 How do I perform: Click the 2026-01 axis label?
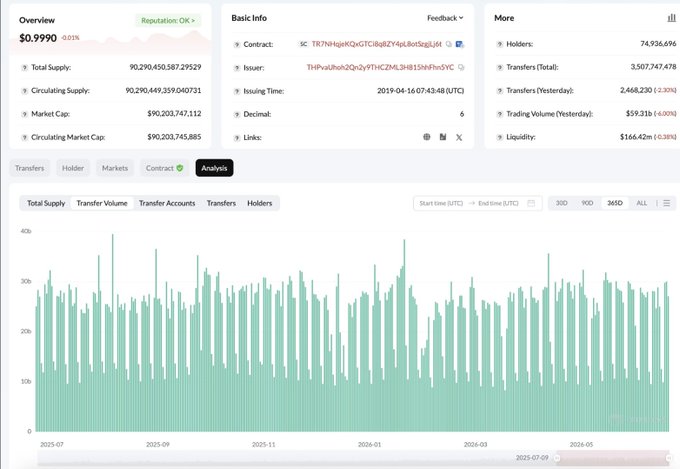(369, 445)
